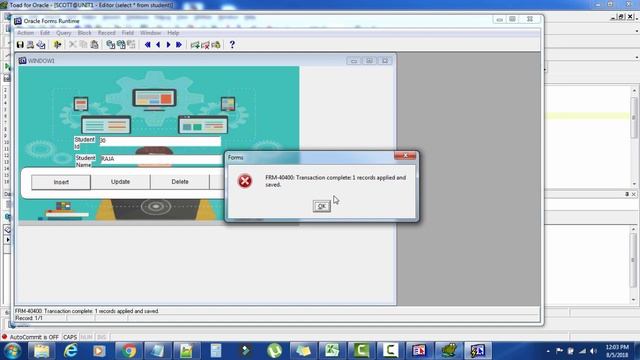The image size is (640, 360).
Task: Go to next record arrow
Action: coord(168,44)
